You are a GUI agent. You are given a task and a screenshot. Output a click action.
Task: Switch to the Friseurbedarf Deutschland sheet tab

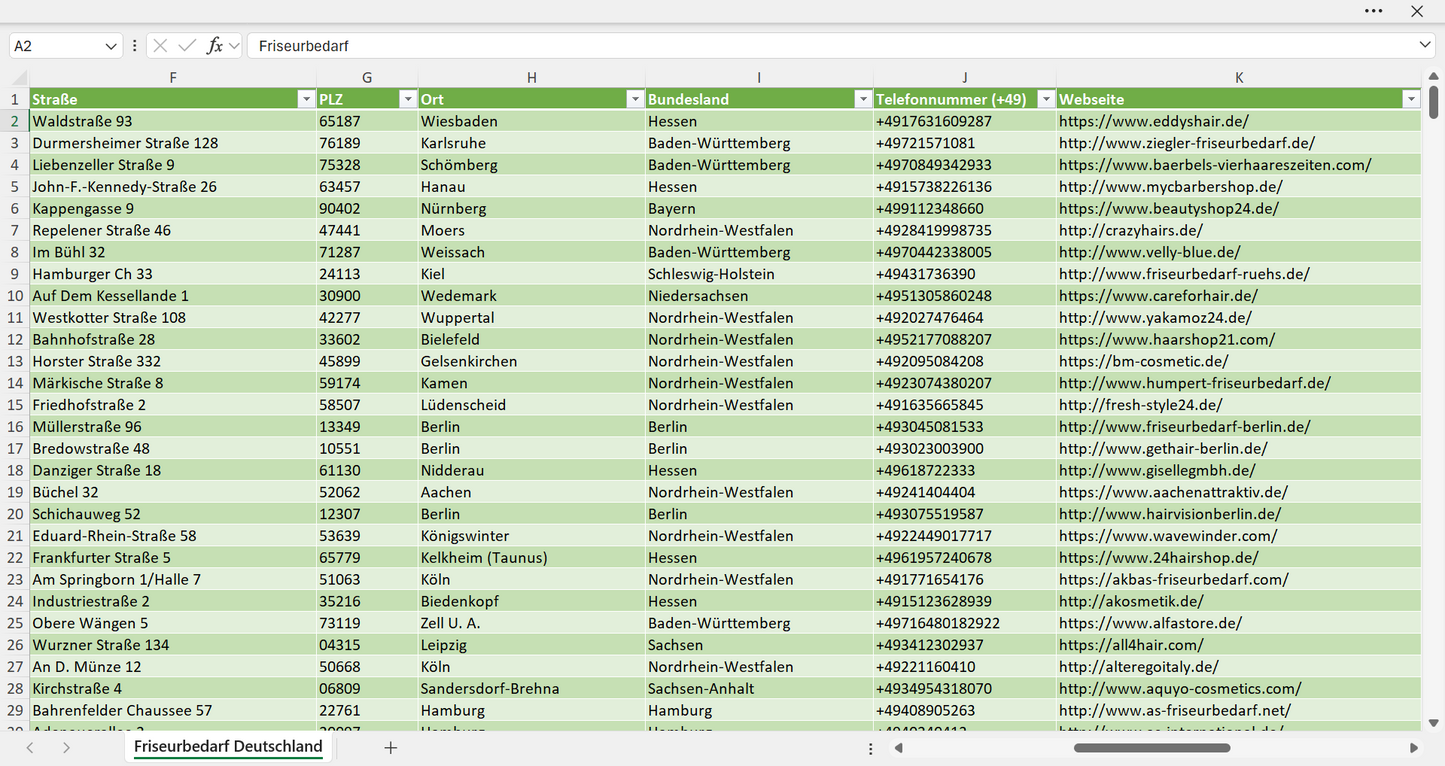point(228,747)
